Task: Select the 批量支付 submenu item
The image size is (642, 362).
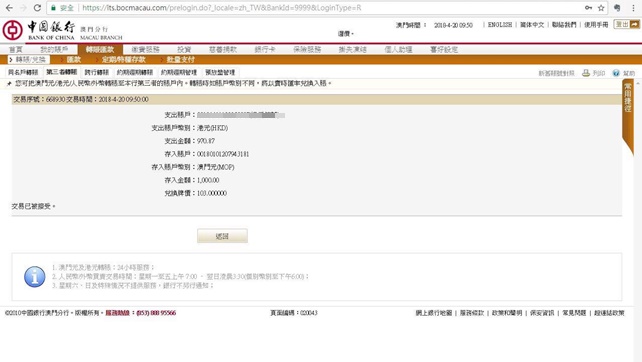Action: [x=181, y=60]
